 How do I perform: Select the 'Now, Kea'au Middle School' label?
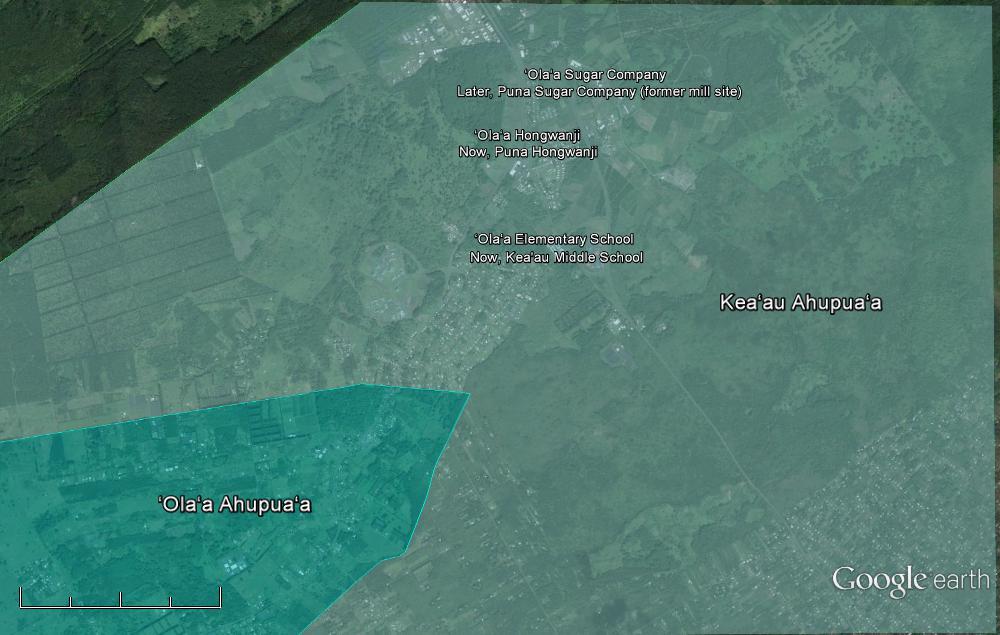(x=556, y=257)
